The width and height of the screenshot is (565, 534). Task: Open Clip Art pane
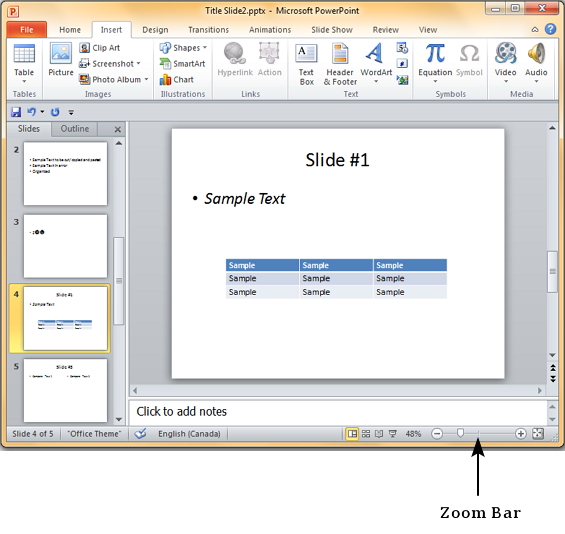(x=99, y=48)
